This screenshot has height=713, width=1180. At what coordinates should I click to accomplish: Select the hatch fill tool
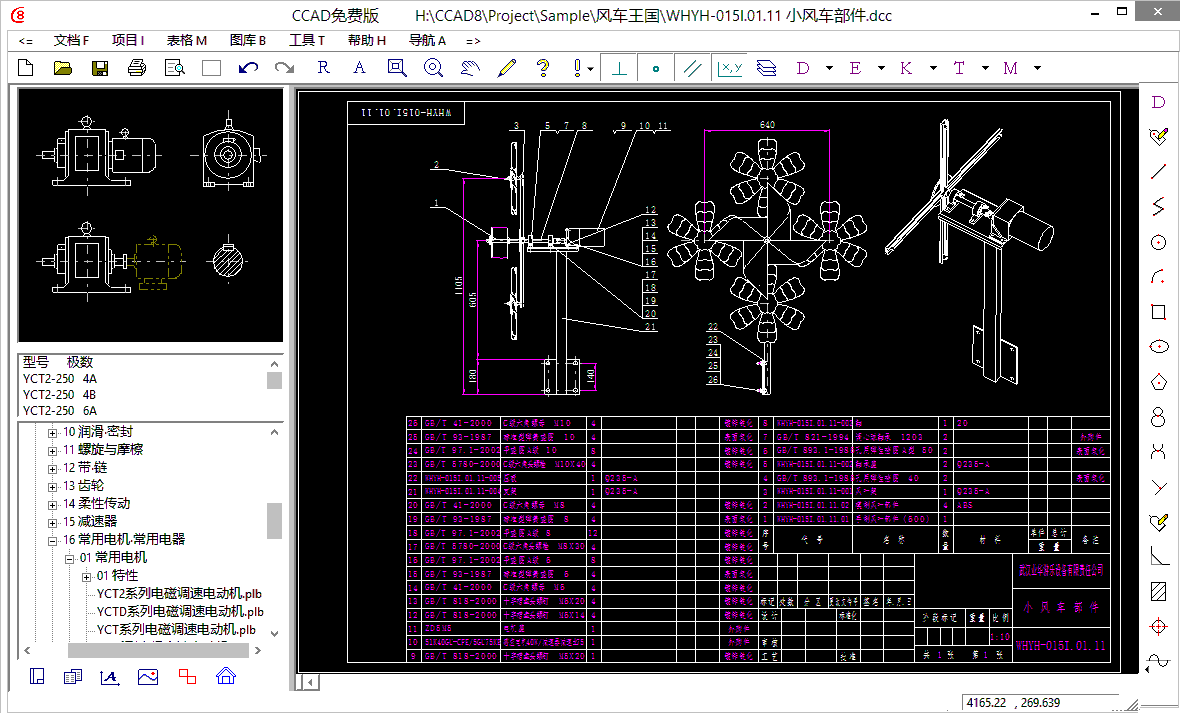coord(1159,591)
